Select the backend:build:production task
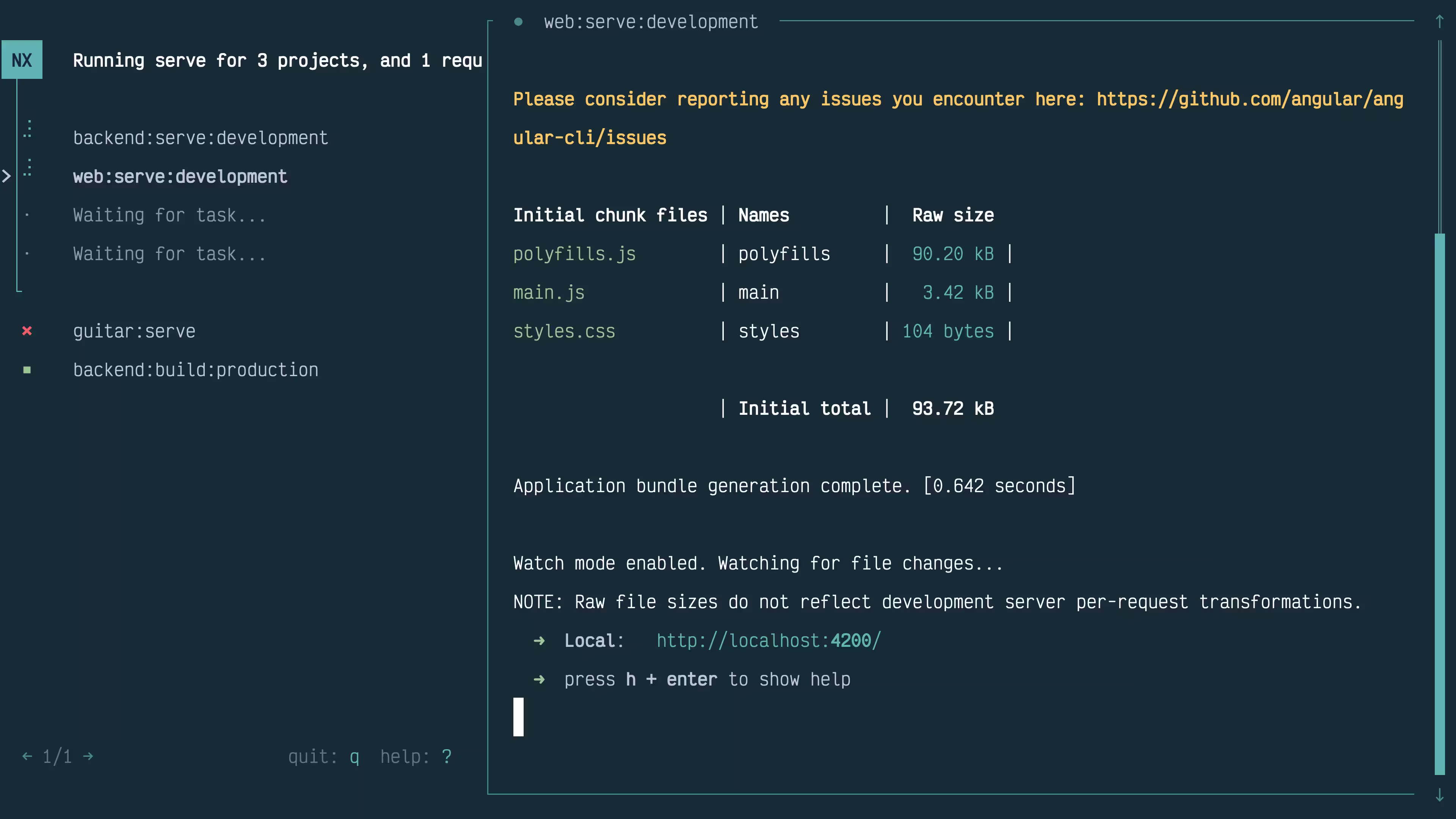 (196, 370)
